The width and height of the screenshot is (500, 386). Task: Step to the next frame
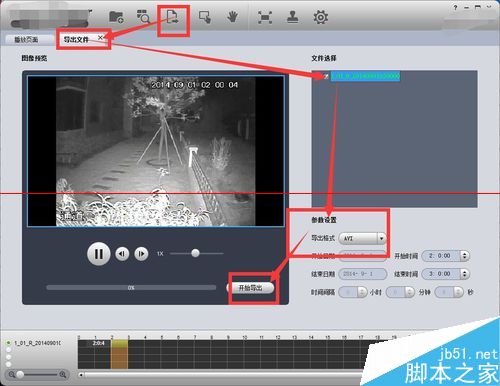(x=141, y=254)
